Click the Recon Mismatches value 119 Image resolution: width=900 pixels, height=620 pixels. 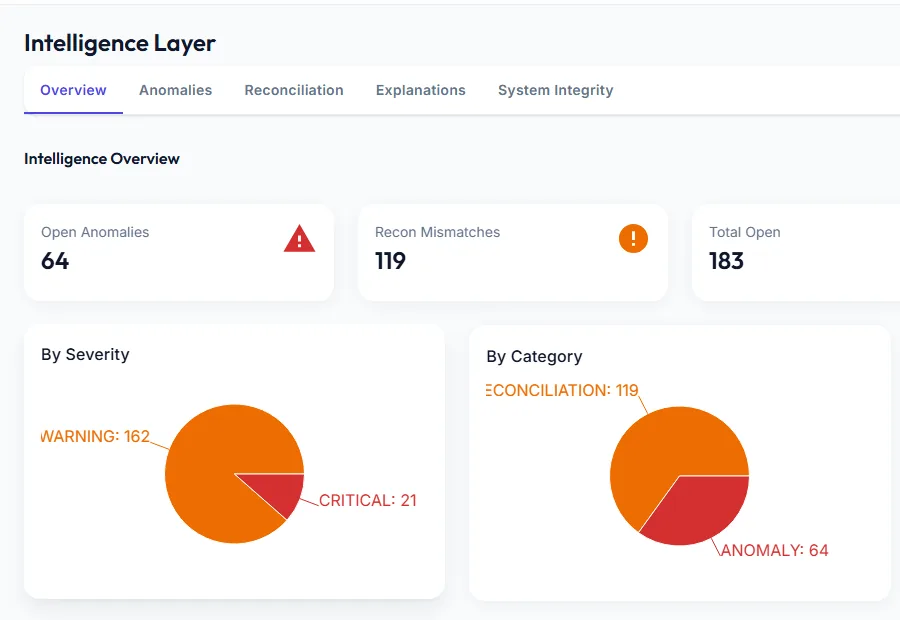coord(390,261)
